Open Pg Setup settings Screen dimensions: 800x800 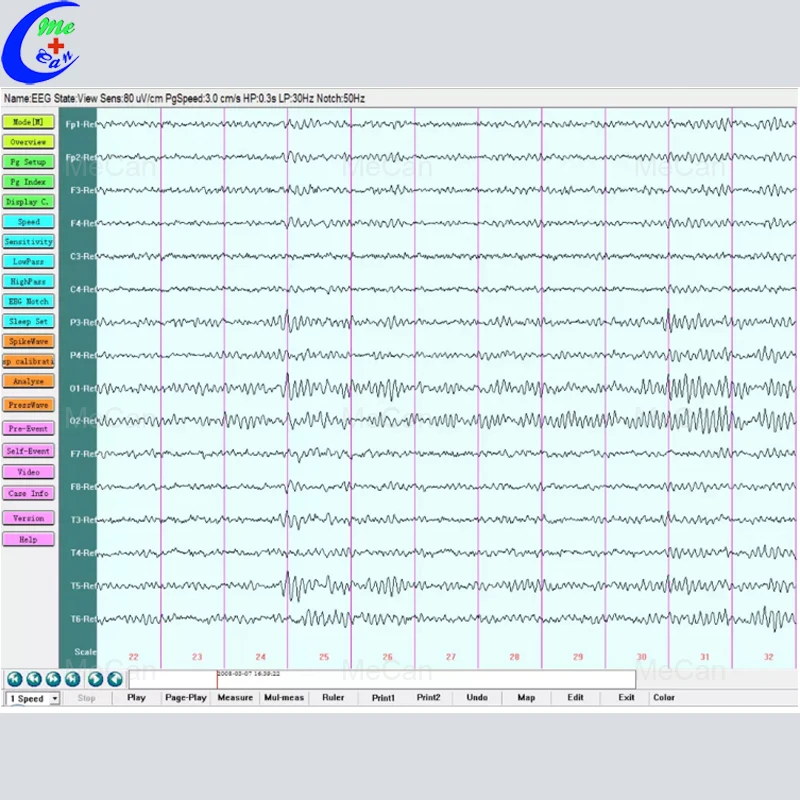pyautogui.click(x=28, y=162)
